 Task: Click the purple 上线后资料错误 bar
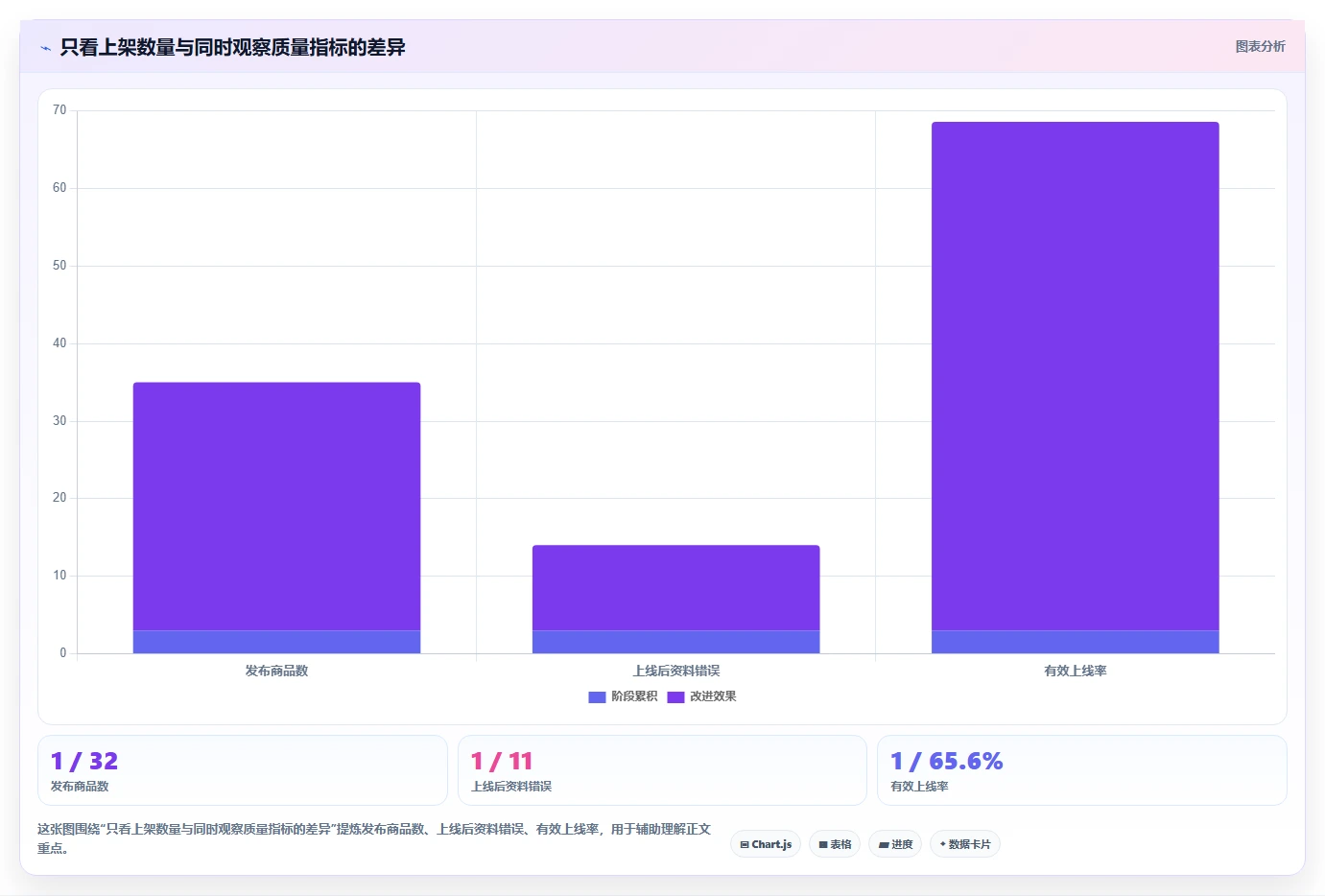675,588
